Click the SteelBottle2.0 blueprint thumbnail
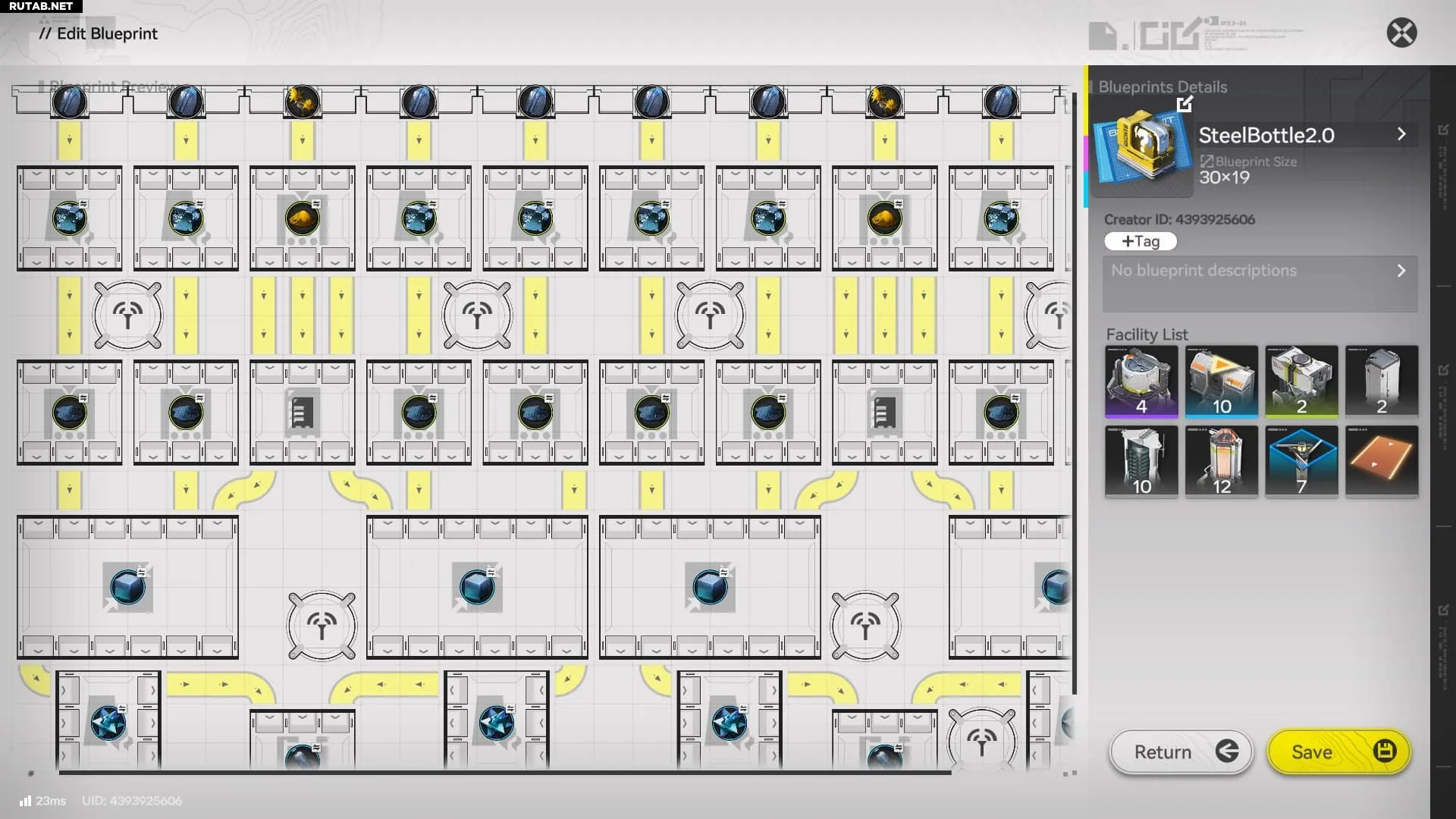The height and width of the screenshot is (819, 1456). tap(1141, 152)
